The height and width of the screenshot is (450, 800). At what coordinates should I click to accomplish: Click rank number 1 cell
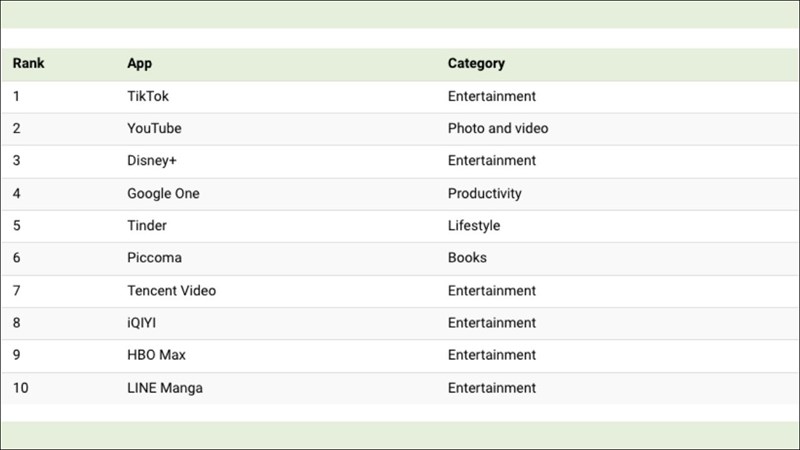(17, 97)
